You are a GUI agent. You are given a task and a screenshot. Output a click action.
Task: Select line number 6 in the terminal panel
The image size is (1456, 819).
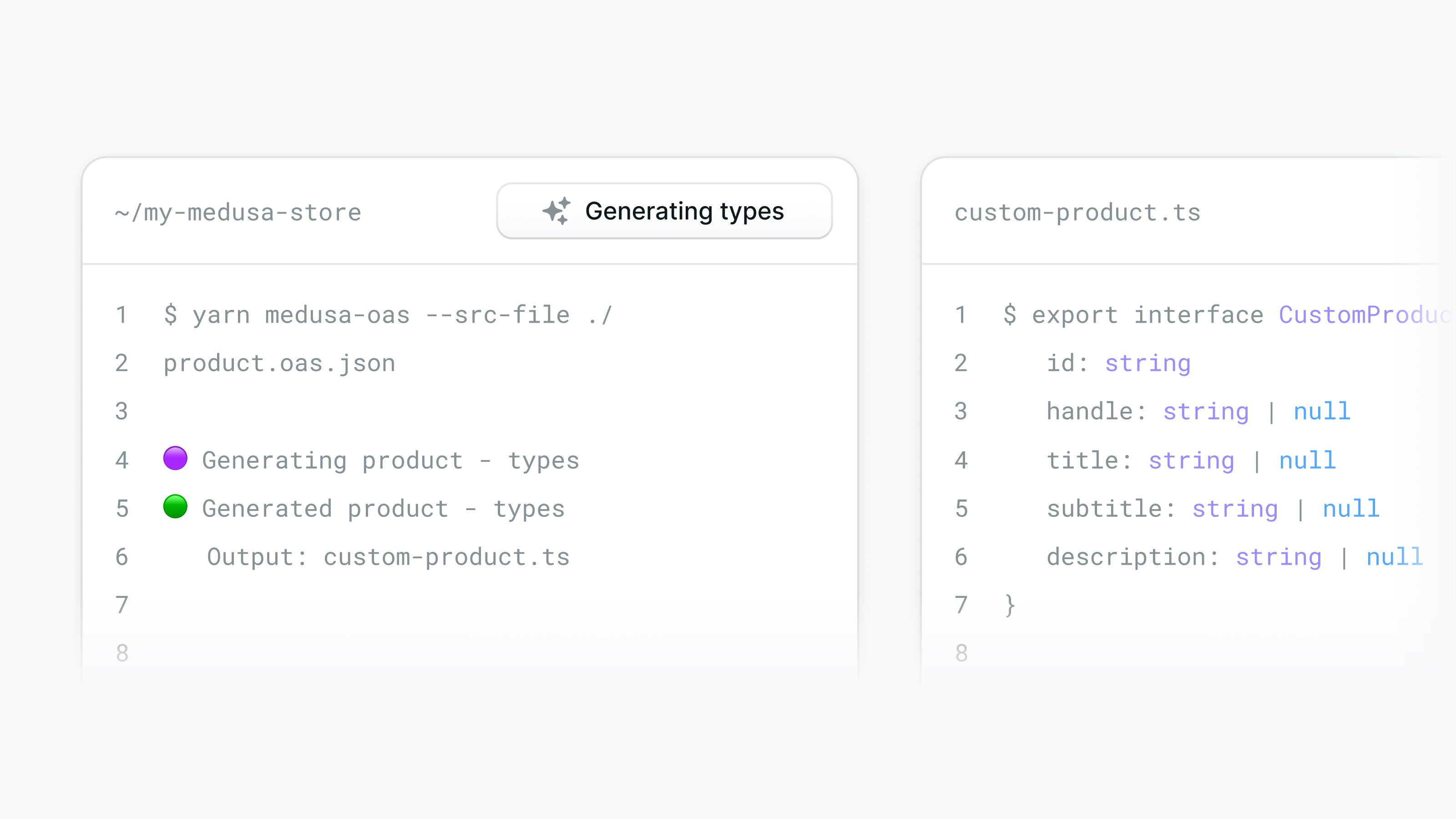[x=121, y=556]
